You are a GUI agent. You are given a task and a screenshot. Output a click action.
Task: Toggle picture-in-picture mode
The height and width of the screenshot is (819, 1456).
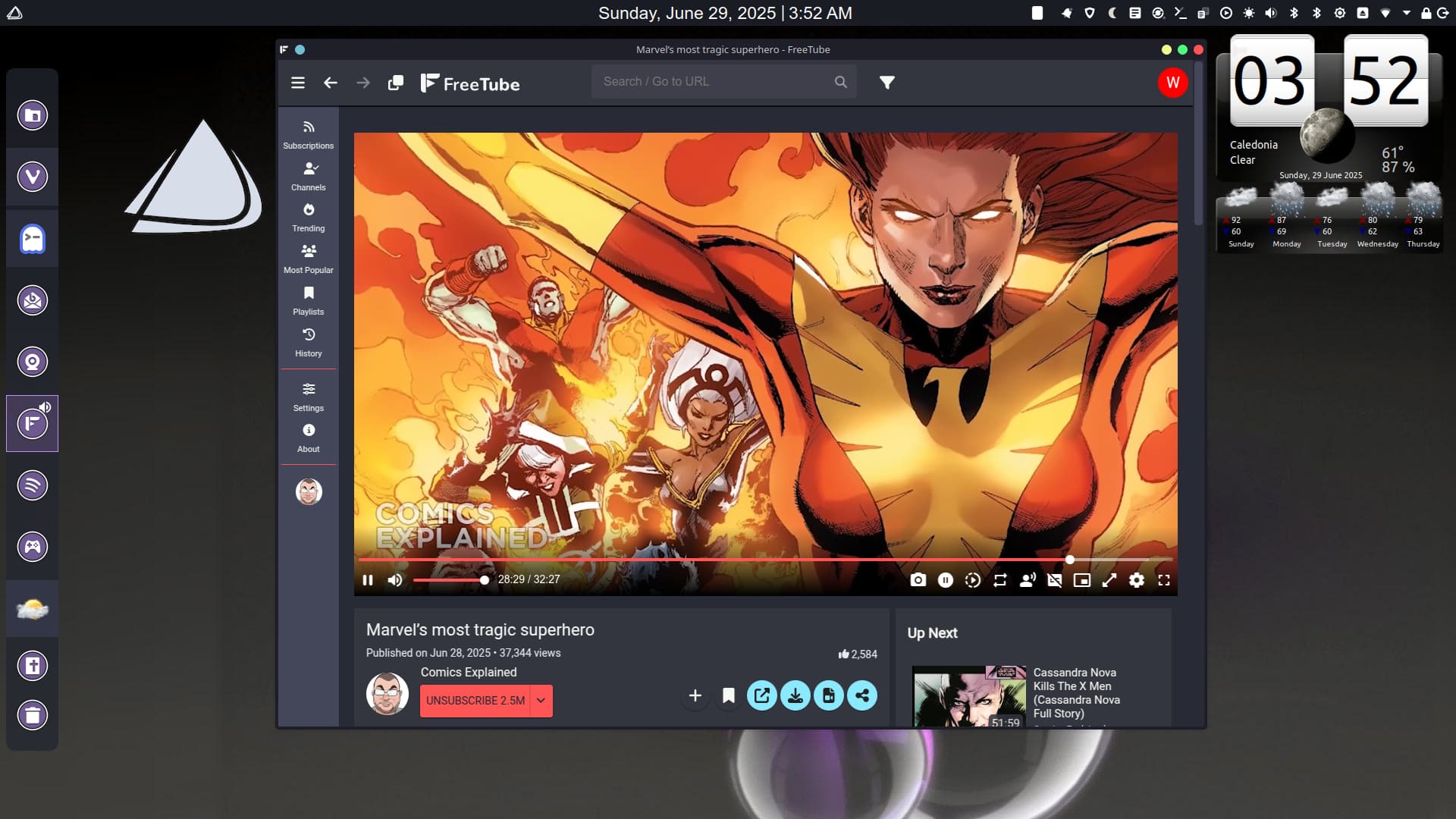point(1081,580)
